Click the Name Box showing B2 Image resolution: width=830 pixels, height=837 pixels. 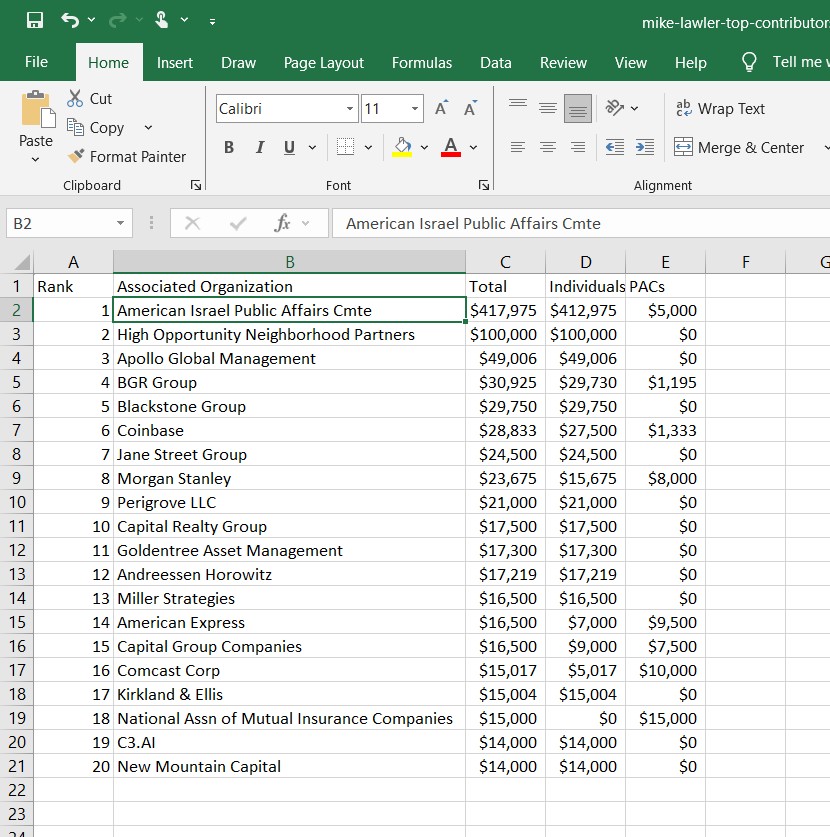click(60, 223)
